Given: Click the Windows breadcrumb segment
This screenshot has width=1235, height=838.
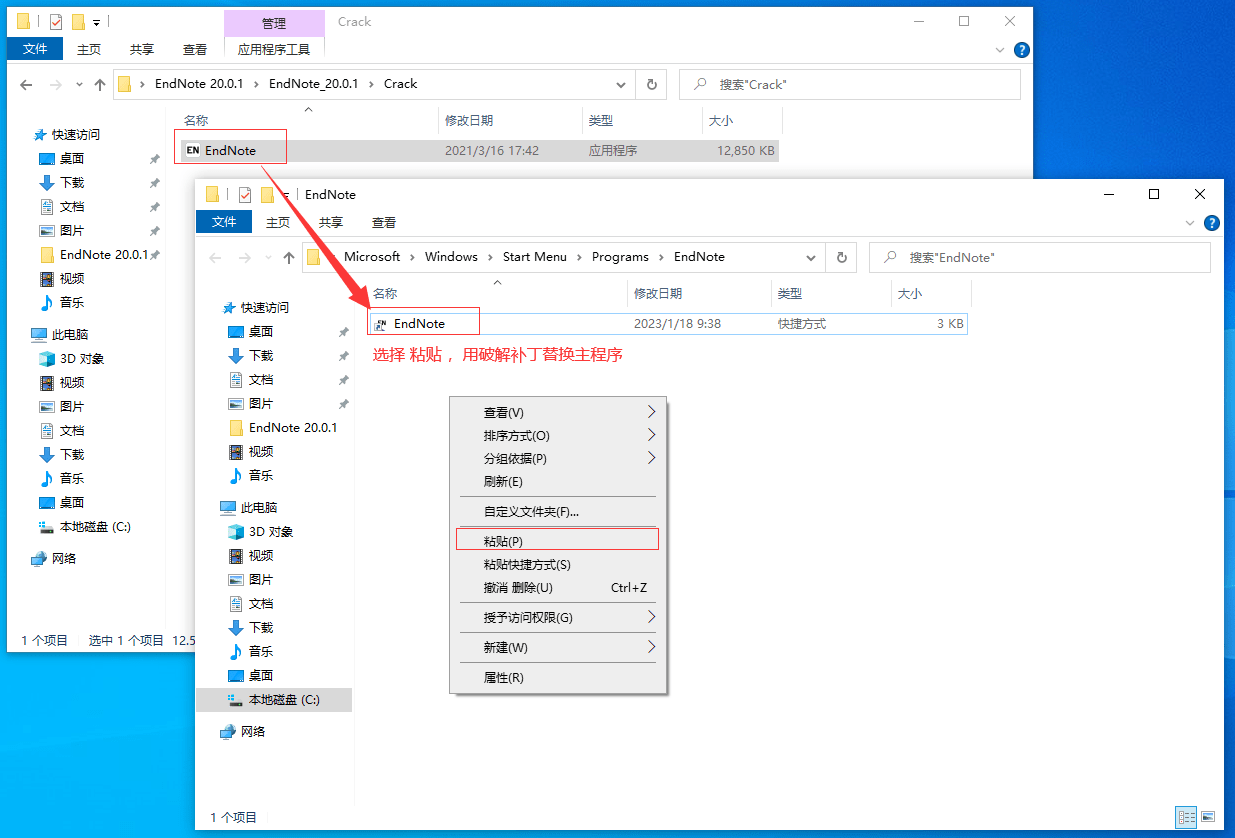Looking at the screenshot, I should point(451,257).
